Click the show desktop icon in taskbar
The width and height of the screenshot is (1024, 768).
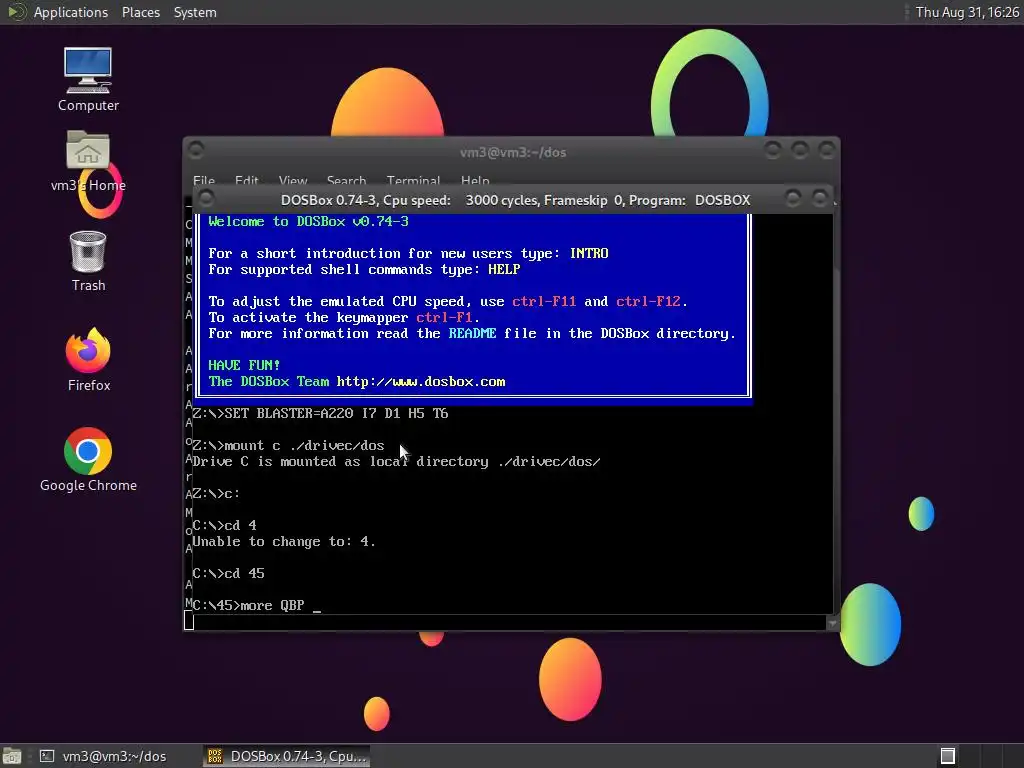click(x=11, y=756)
